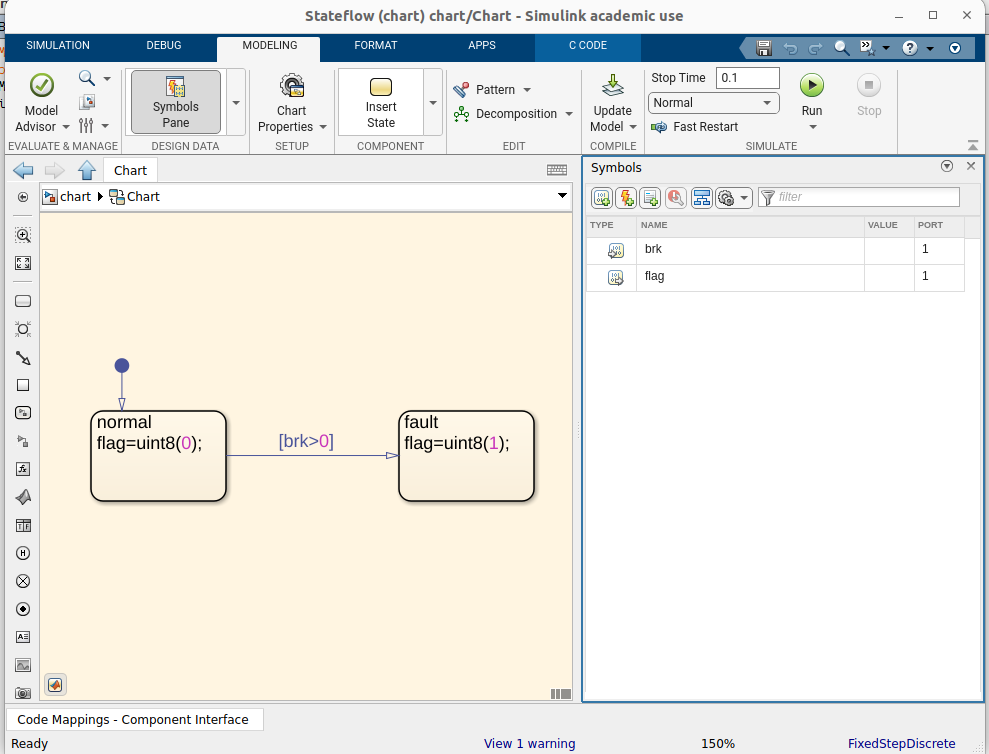The height and width of the screenshot is (754, 989).
Task: Switch to the SIMULATION tab
Action: (58, 45)
